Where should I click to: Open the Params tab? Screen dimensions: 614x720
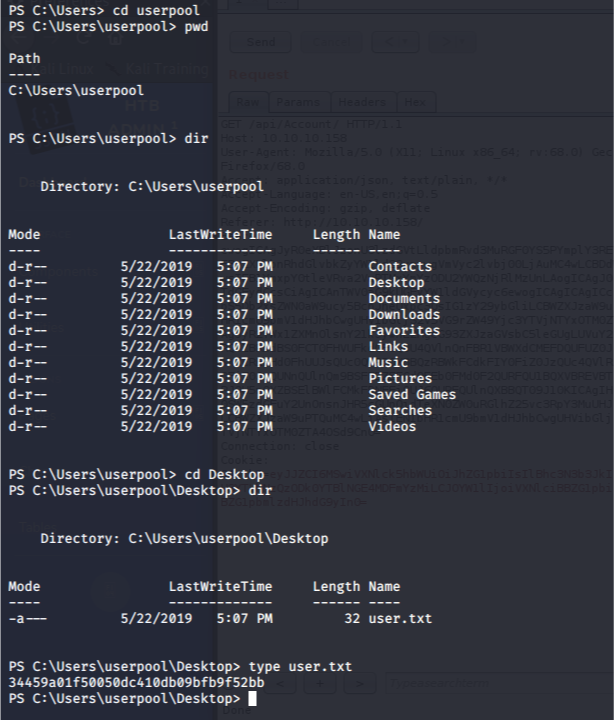point(298,102)
